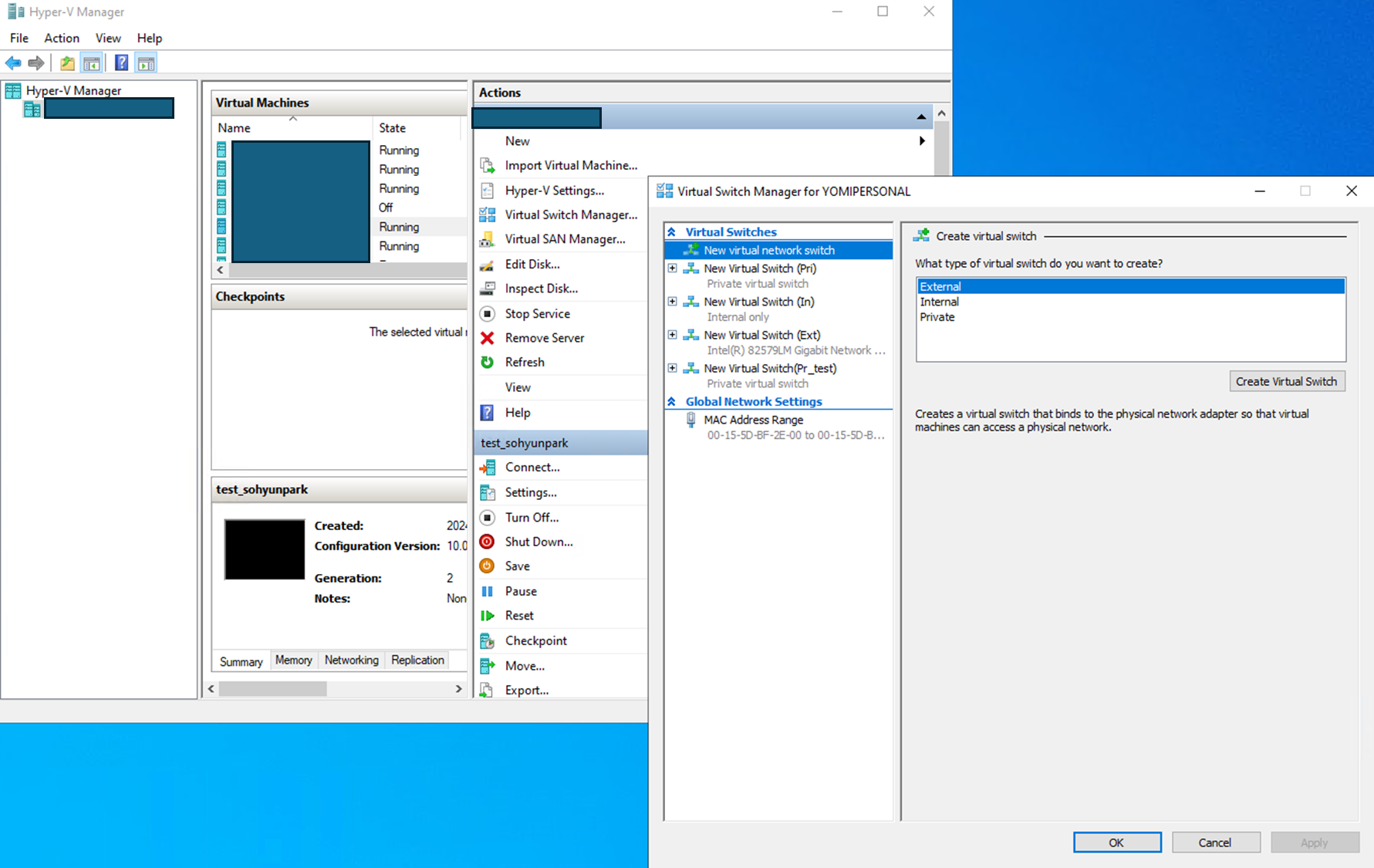Click the Virtual Machines list scroll left arrow
The height and width of the screenshot is (868, 1374).
[x=221, y=270]
